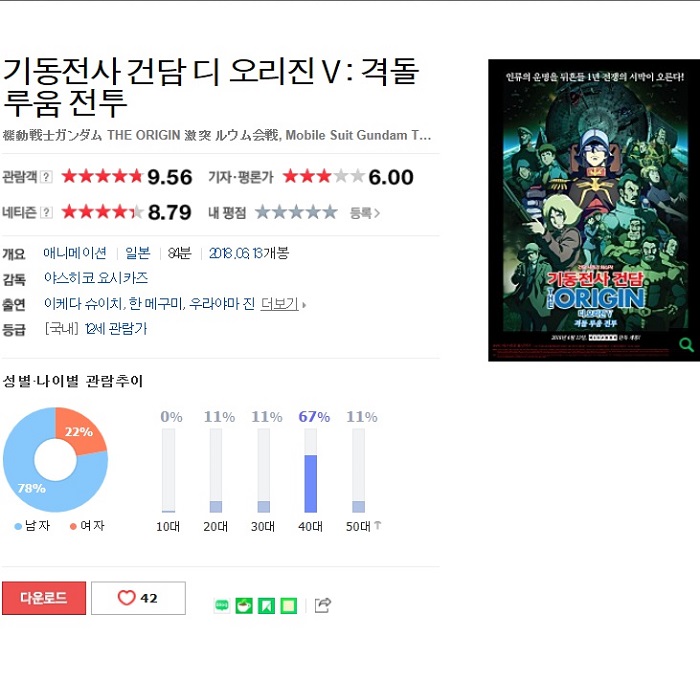700x680 pixels.
Task: Open director 야스히코 요시카즈 link
Action: click(96, 278)
